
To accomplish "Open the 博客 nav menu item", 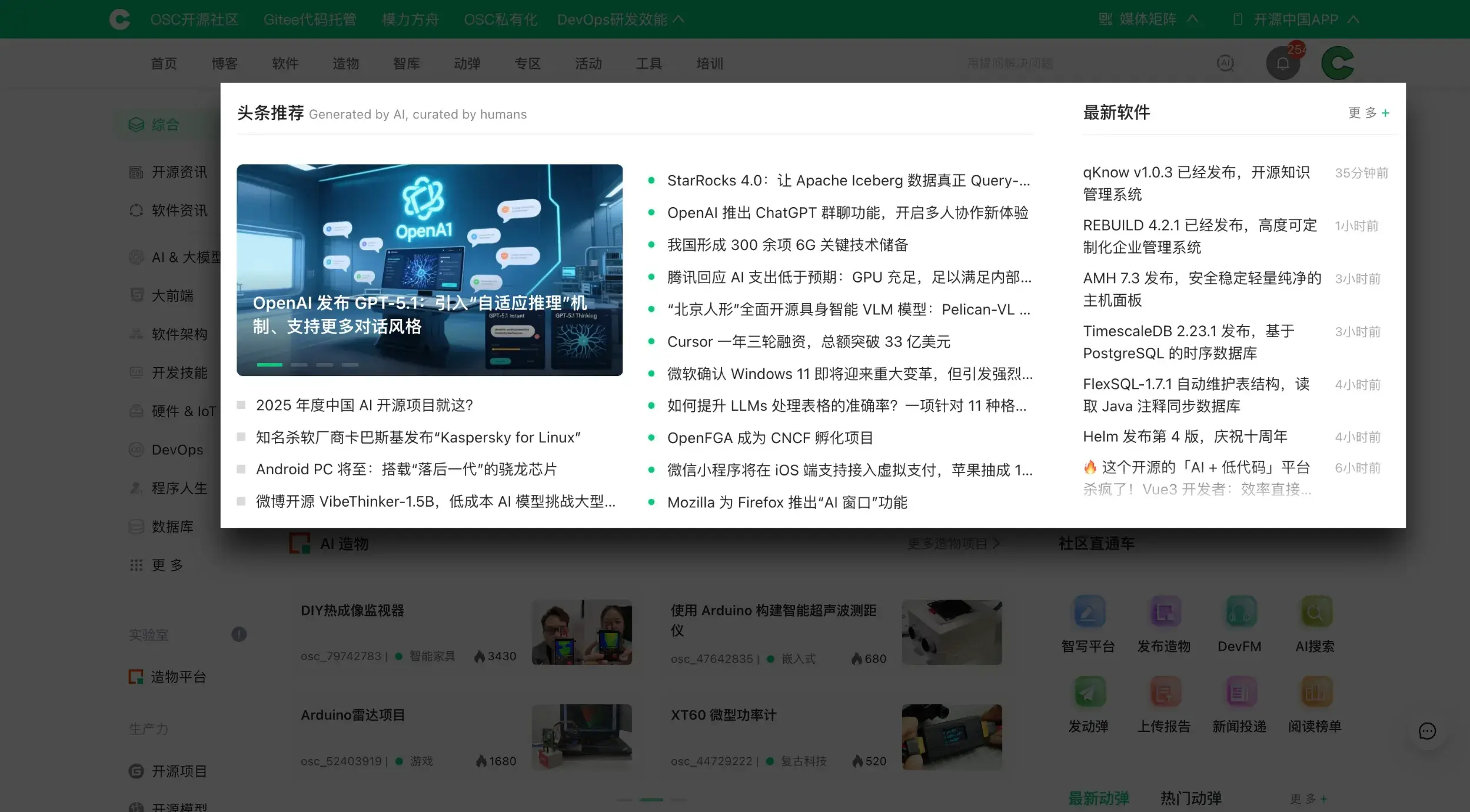I will tap(224, 64).
